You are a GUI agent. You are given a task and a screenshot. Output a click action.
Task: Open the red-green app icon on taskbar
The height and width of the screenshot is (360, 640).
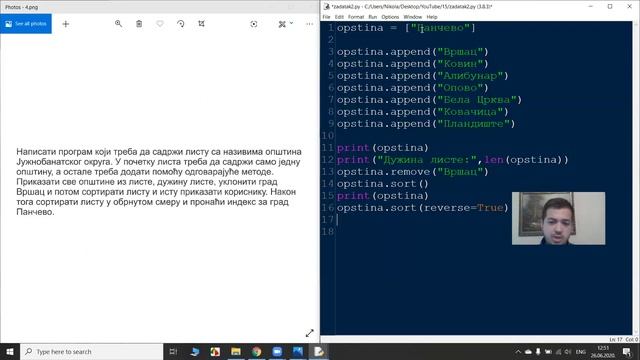(x=215, y=351)
